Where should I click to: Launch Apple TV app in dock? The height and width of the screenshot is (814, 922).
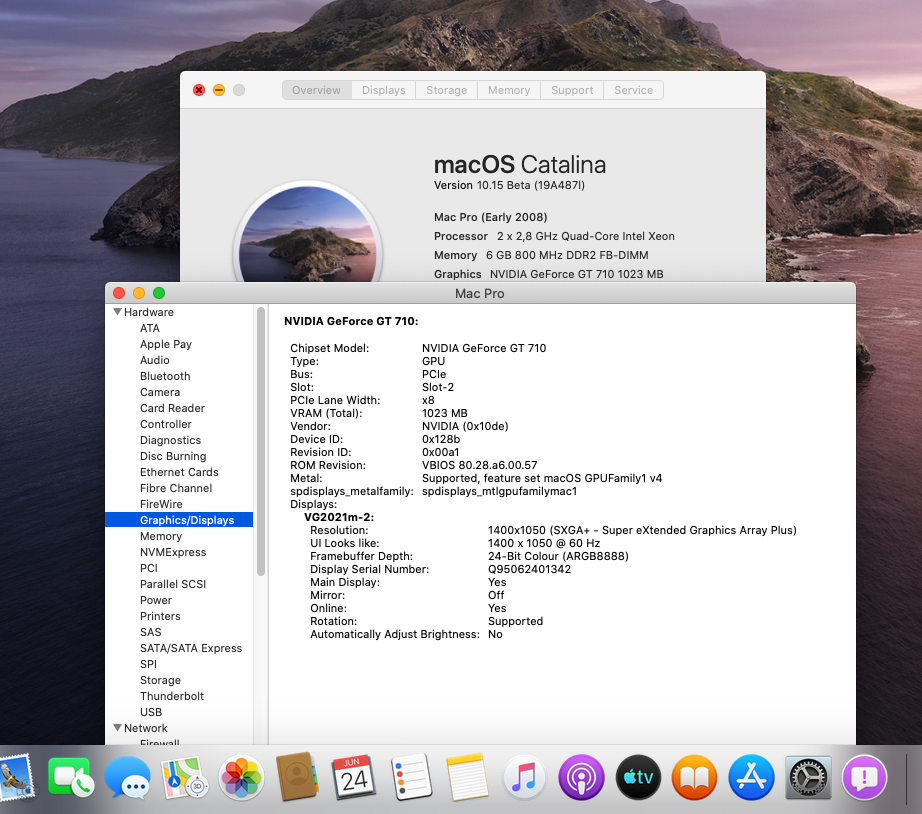click(638, 778)
